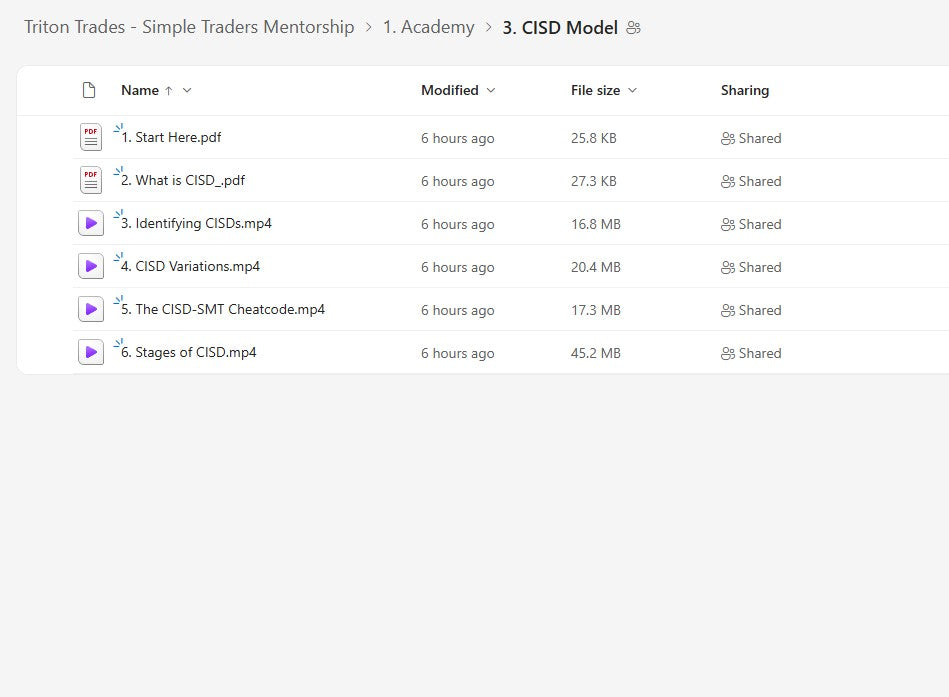Select the 3. CISD Model breadcrumb title

pos(560,28)
